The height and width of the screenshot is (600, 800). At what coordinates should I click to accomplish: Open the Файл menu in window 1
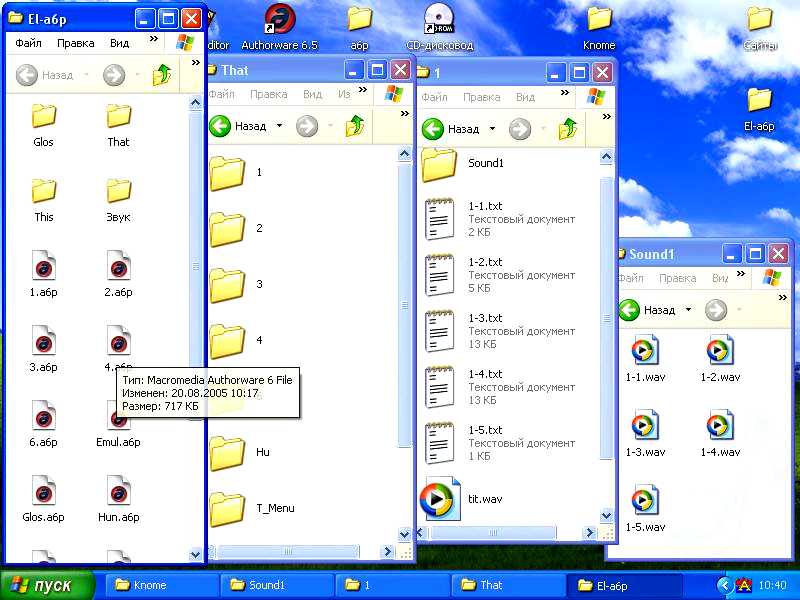pyautogui.click(x=434, y=97)
